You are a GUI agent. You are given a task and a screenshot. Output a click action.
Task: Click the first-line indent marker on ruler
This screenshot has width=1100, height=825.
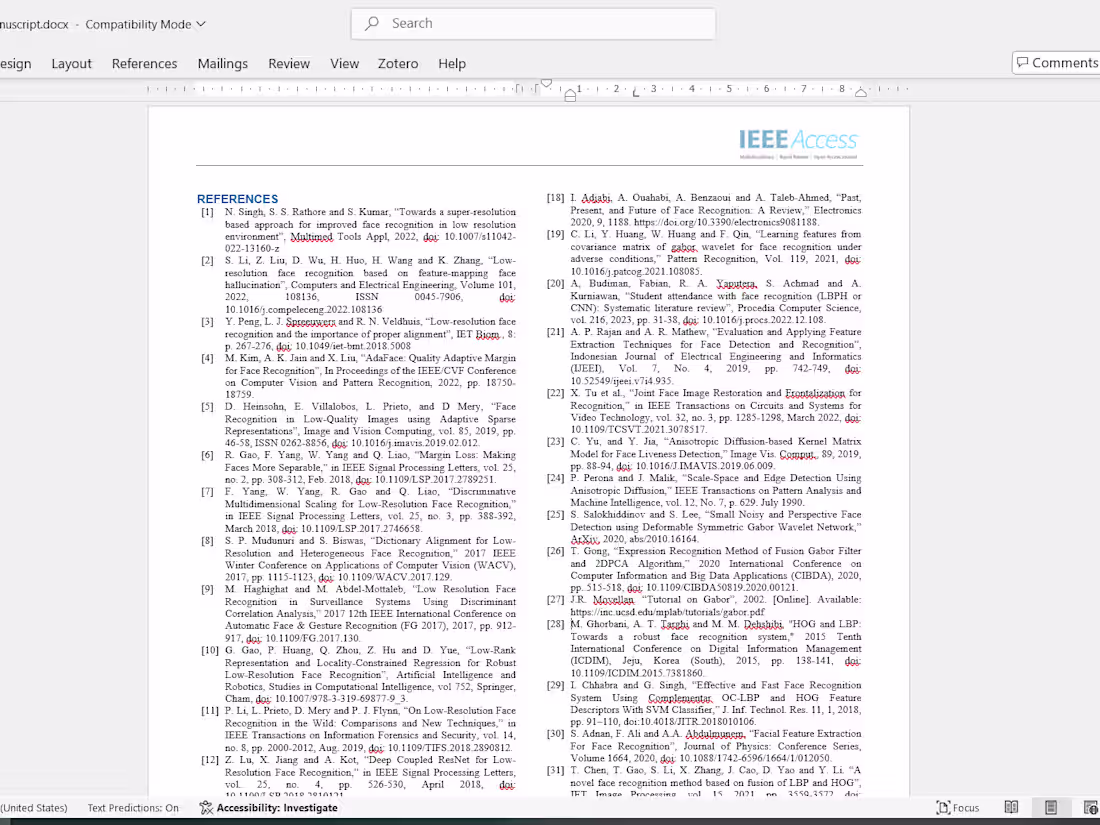[x=546, y=84]
